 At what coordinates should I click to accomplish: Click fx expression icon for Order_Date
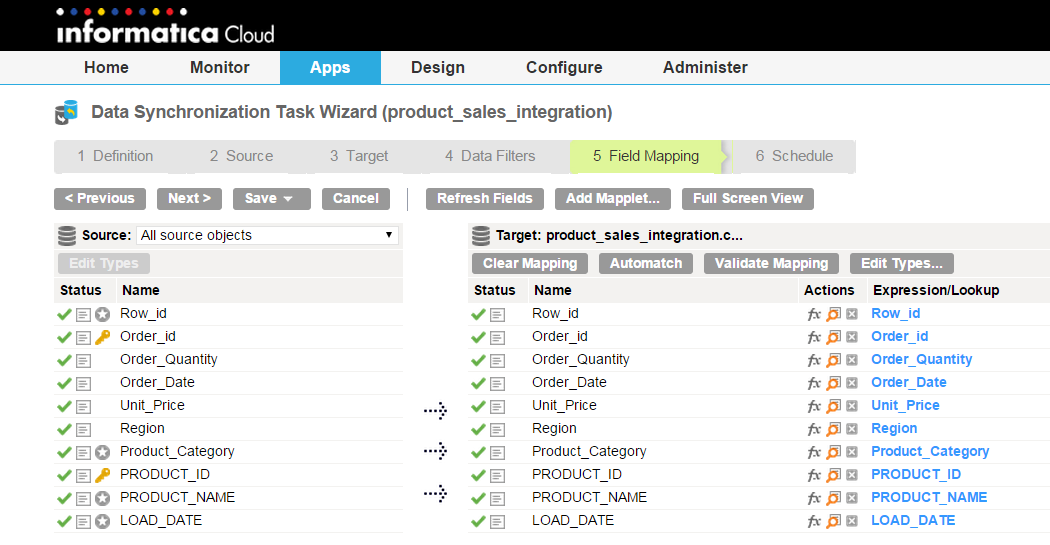pos(814,383)
